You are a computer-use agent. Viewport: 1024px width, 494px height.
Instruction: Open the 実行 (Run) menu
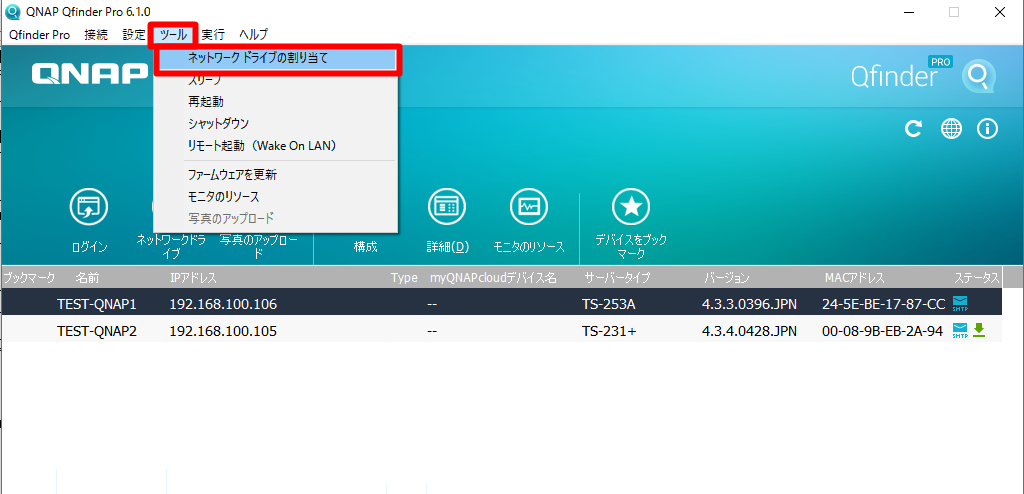click(213, 35)
